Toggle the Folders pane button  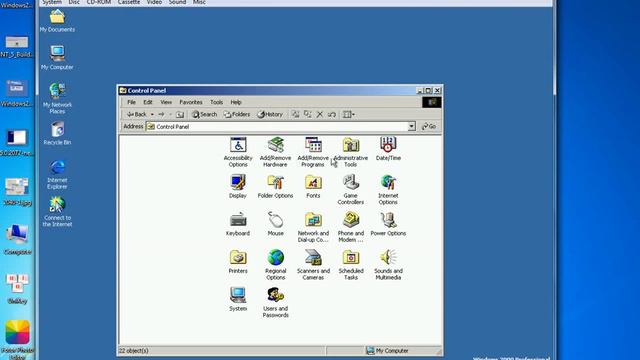[x=237, y=114]
